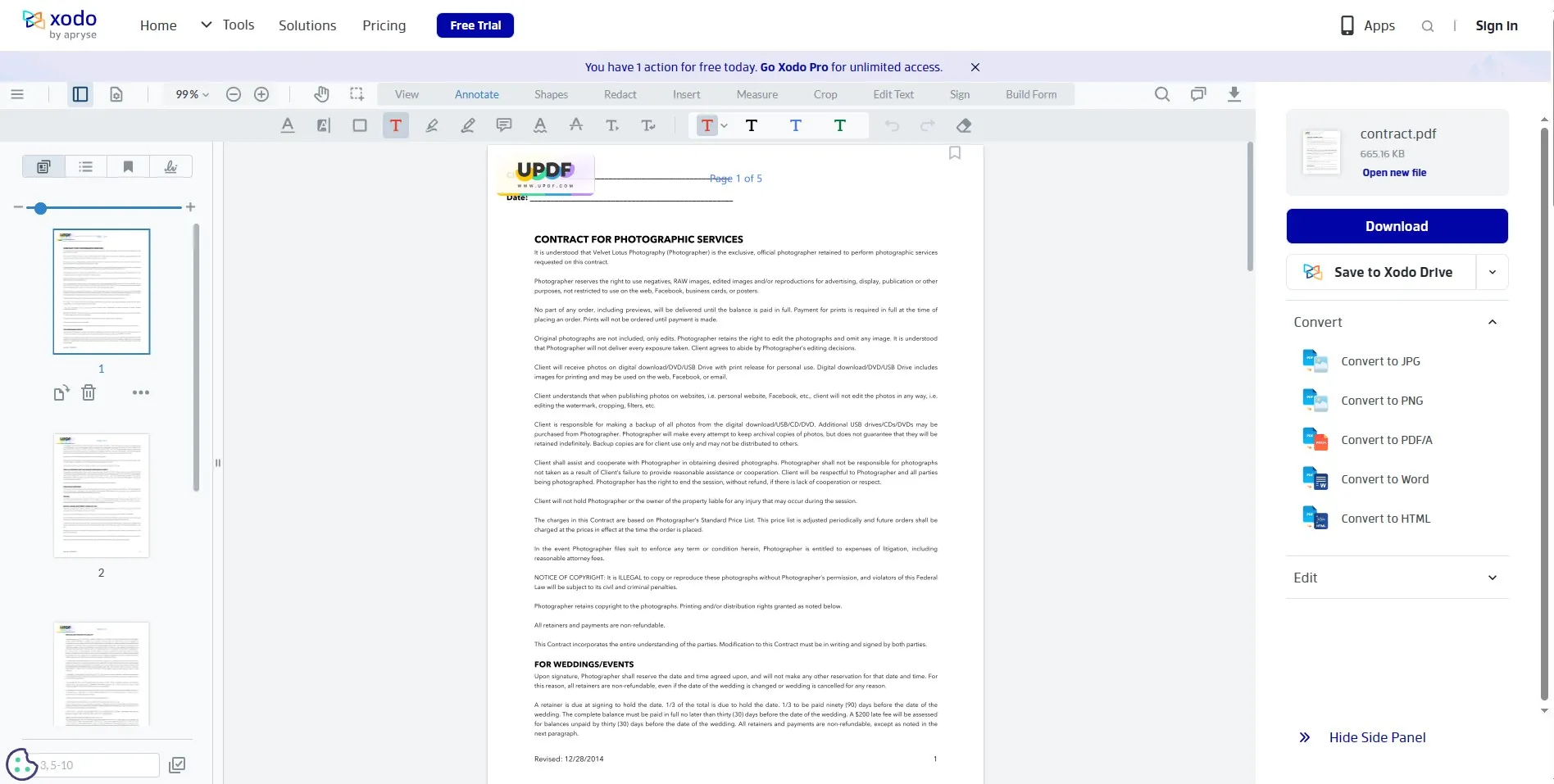Click the Download button for contract.pdf
The height and width of the screenshot is (784, 1554).
click(1397, 226)
